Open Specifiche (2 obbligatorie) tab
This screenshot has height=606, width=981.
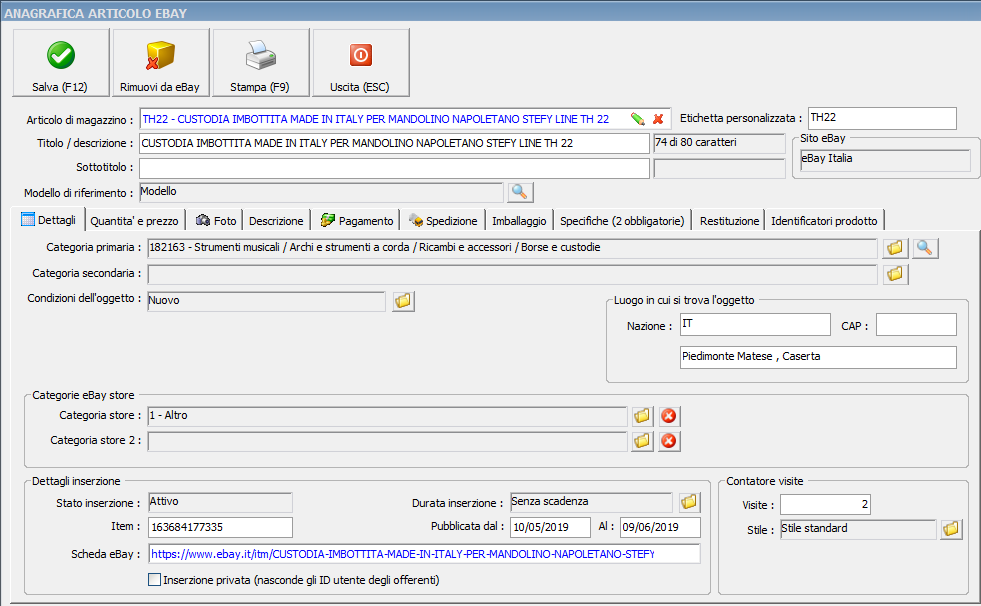coord(623,221)
